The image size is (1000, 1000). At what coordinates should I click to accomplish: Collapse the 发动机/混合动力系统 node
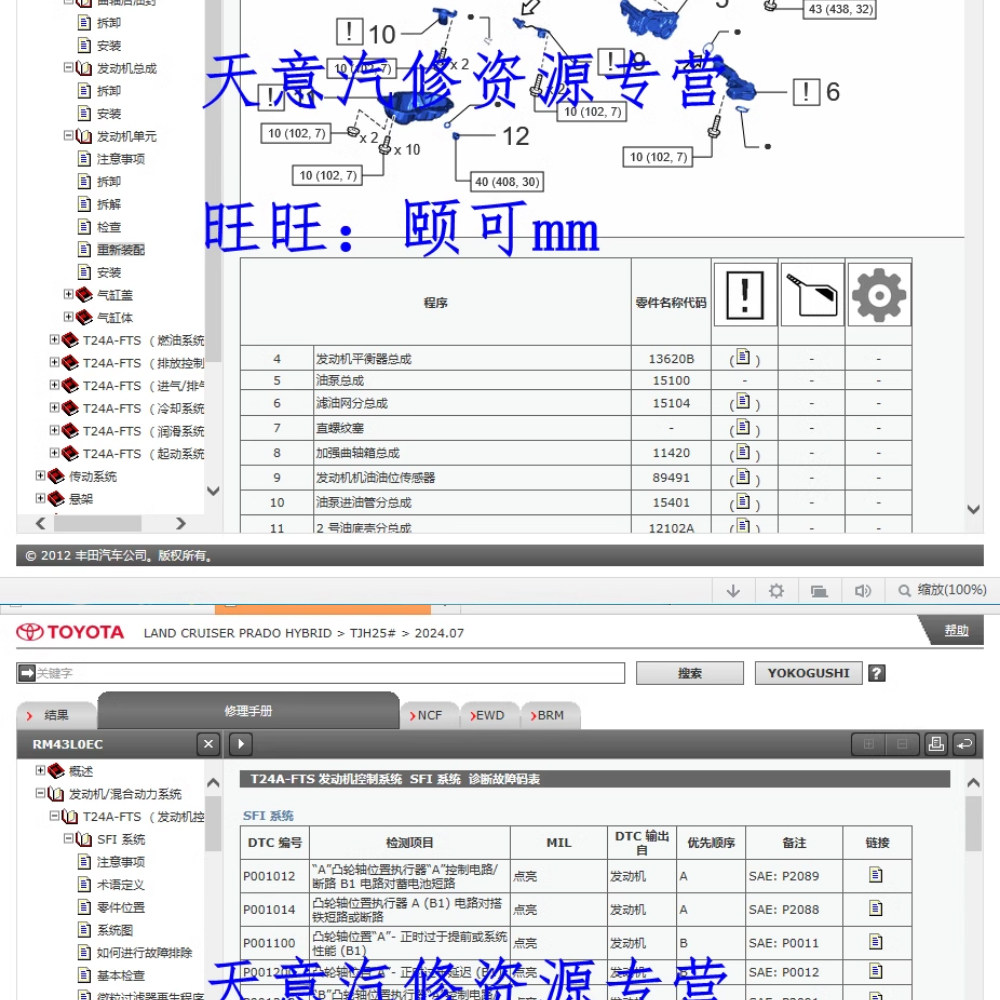pyautogui.click(x=40, y=793)
